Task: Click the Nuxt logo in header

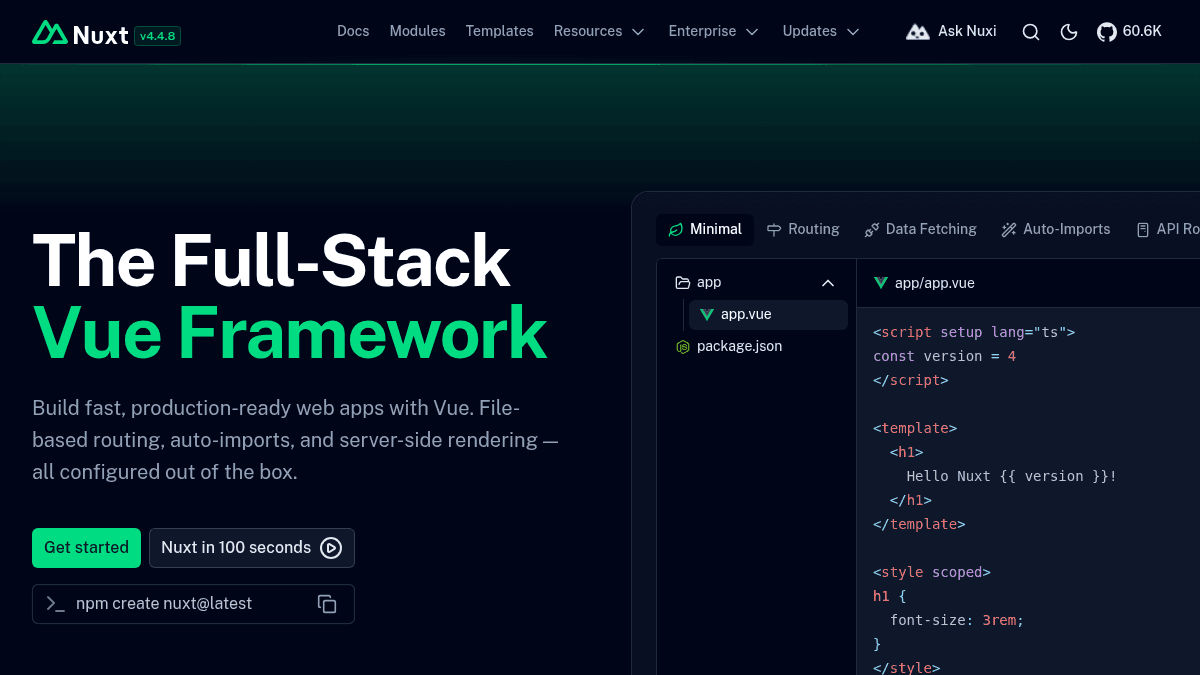Action: (x=80, y=33)
